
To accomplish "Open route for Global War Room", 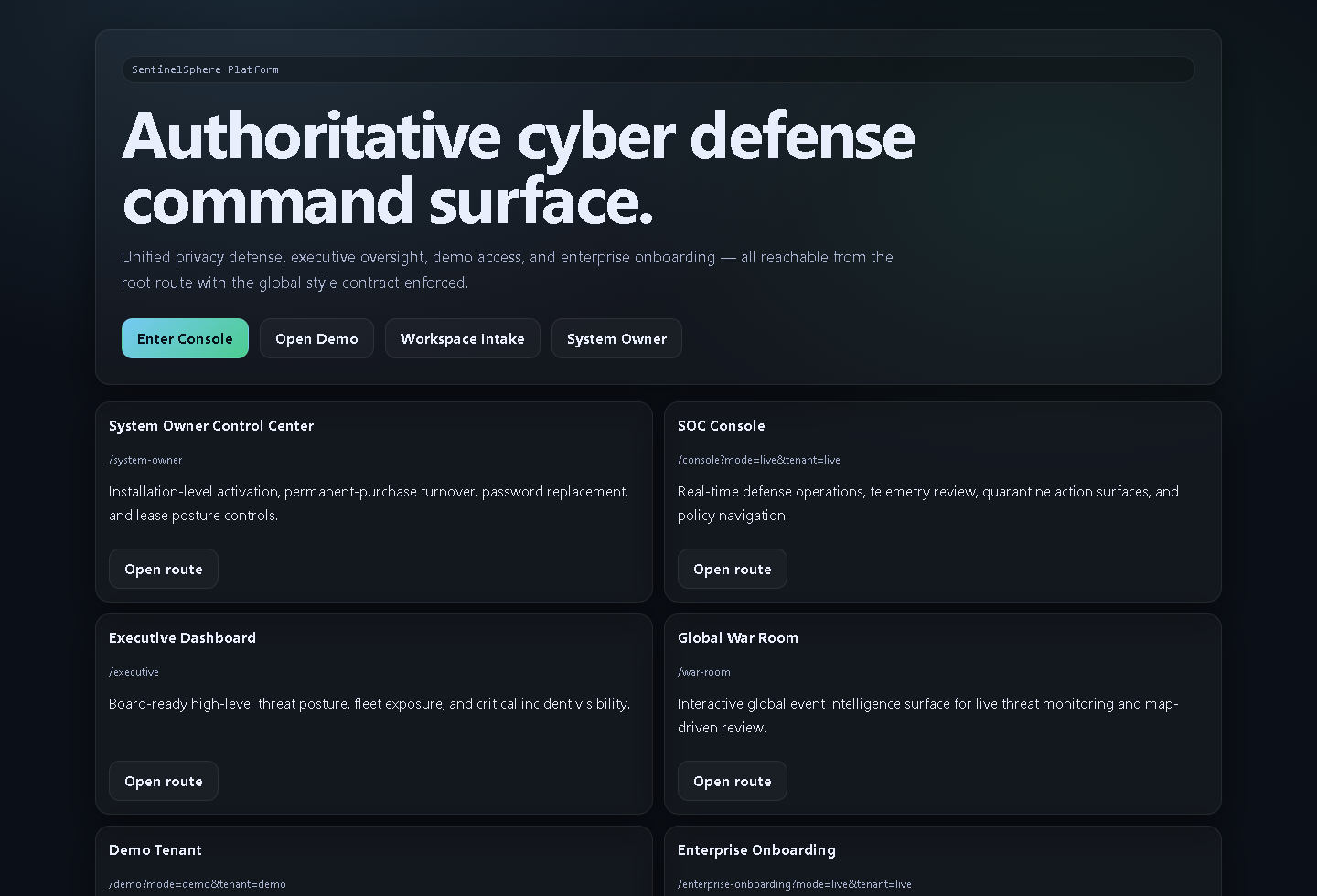I will (733, 781).
